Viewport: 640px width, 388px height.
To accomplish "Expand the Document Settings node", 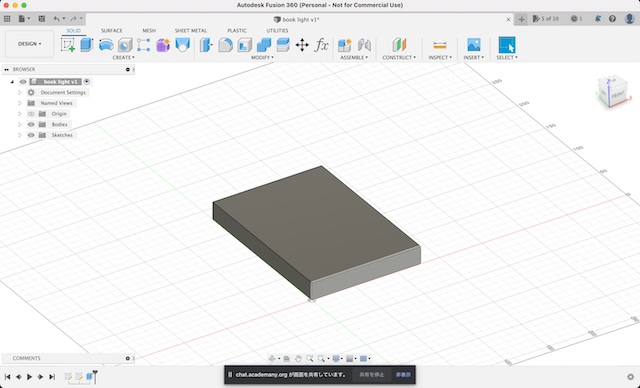I will (20, 93).
